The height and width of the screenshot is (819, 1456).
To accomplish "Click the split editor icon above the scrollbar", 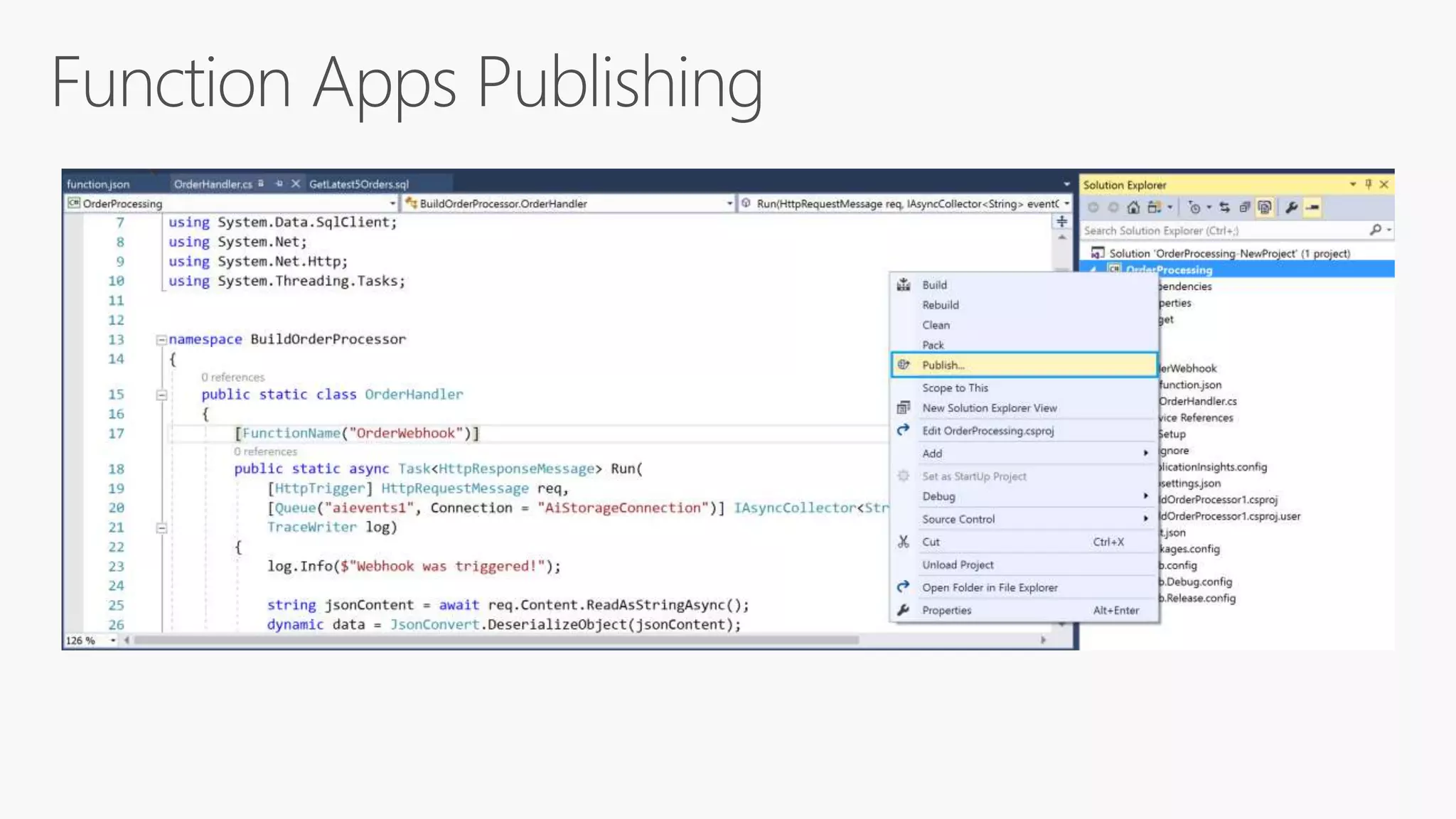I will [1061, 222].
